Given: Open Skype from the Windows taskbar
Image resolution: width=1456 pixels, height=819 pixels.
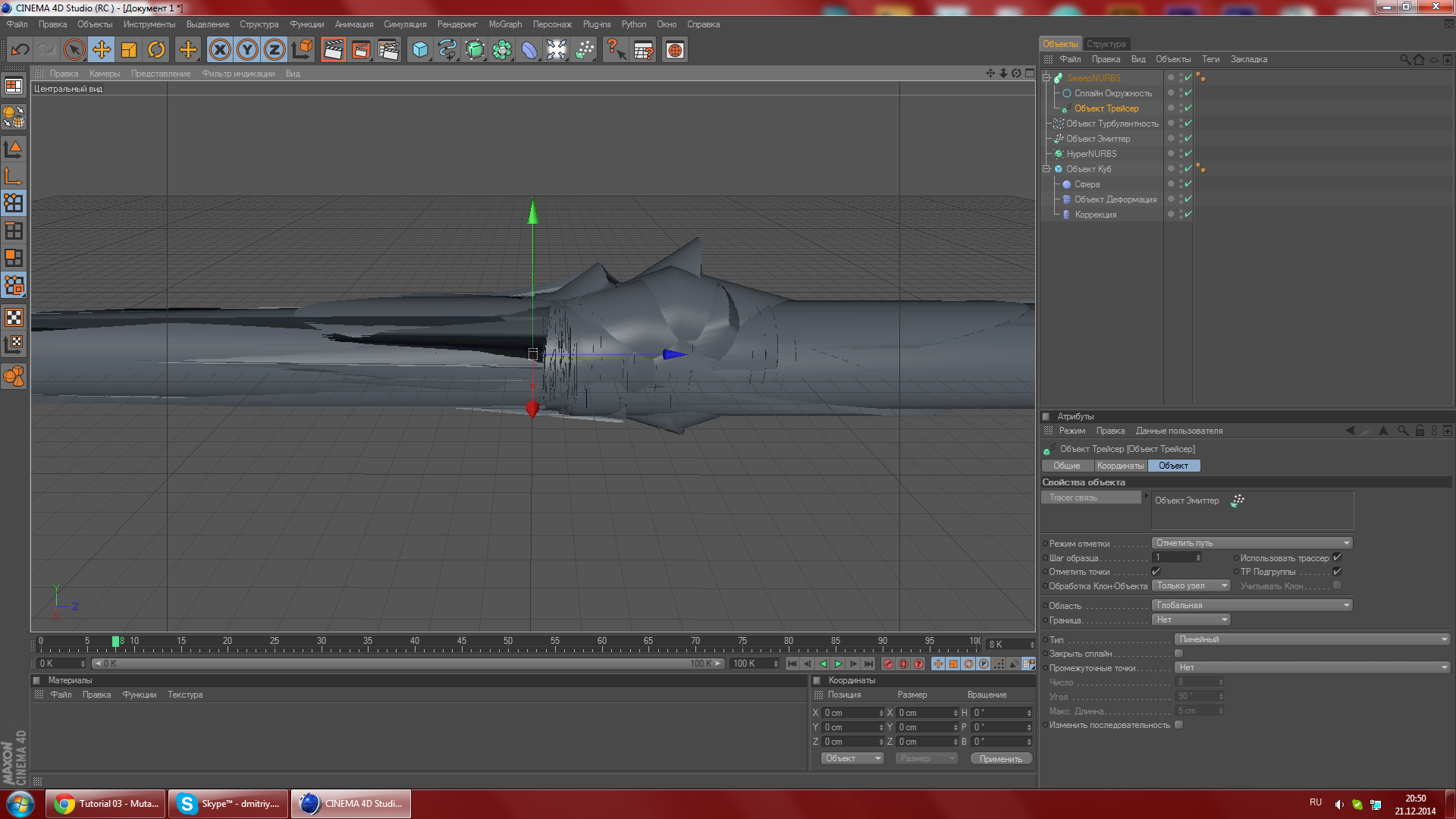Looking at the screenshot, I should click(228, 804).
